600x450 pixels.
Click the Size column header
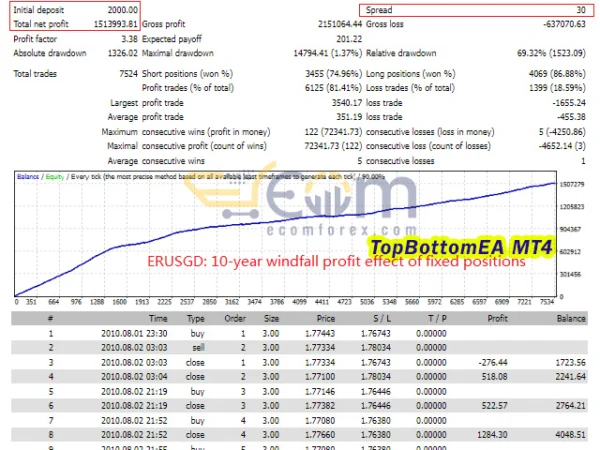[x=271, y=318]
